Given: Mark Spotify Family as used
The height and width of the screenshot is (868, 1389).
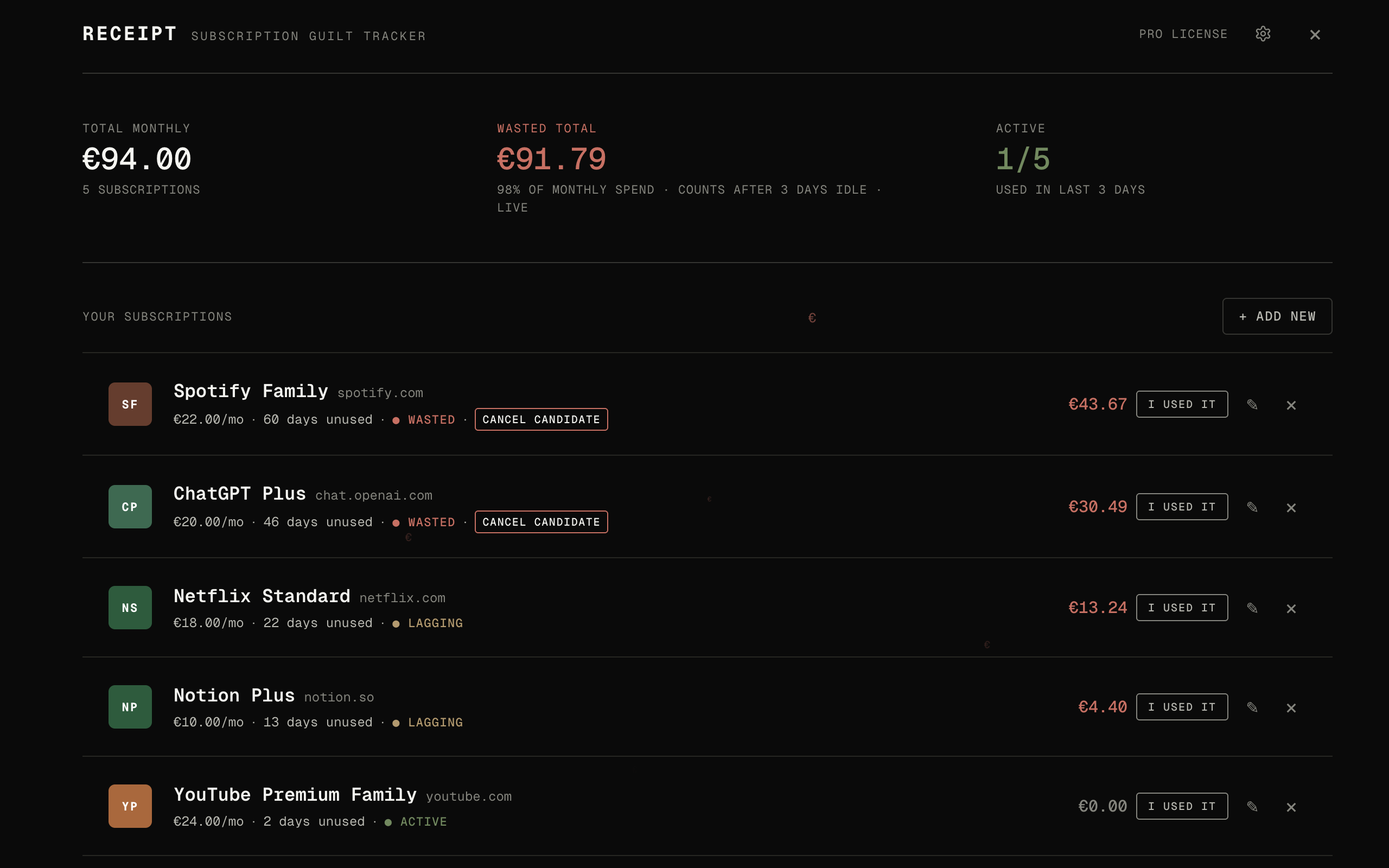Looking at the screenshot, I should 1182,404.
